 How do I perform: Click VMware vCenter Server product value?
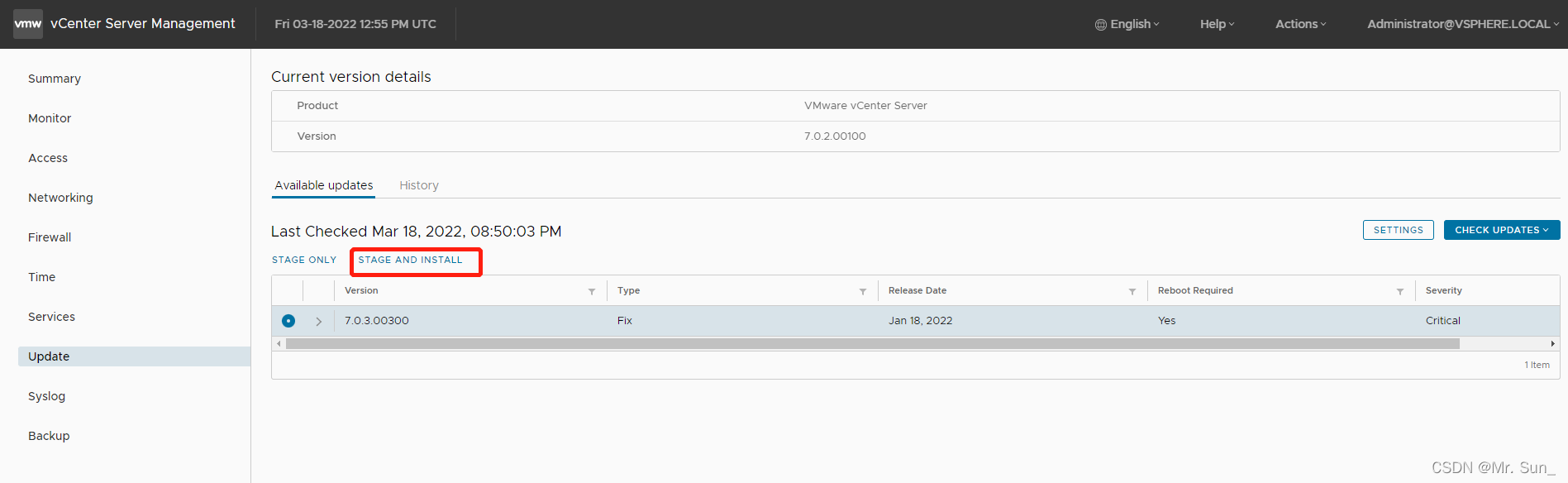865,106
